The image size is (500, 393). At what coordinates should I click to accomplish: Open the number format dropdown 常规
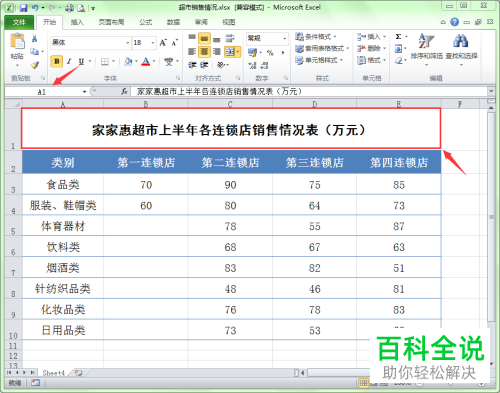[284, 39]
